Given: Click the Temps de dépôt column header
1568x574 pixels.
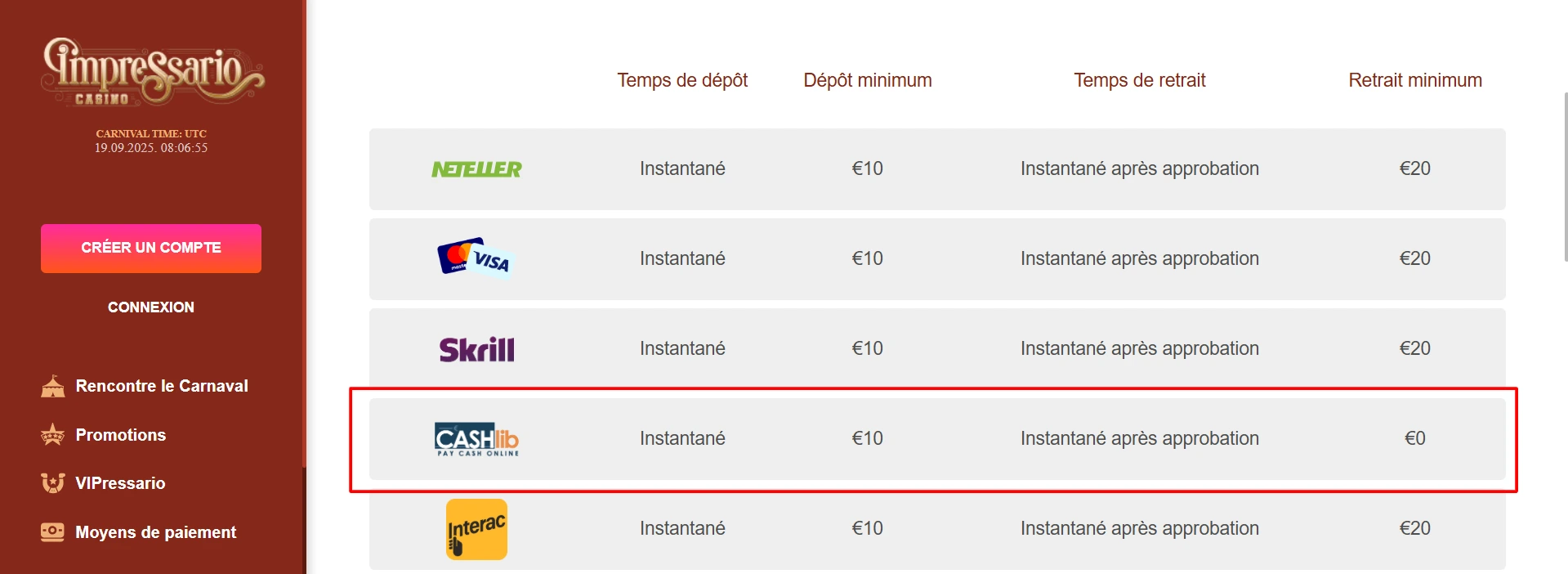Looking at the screenshot, I should 682,80.
